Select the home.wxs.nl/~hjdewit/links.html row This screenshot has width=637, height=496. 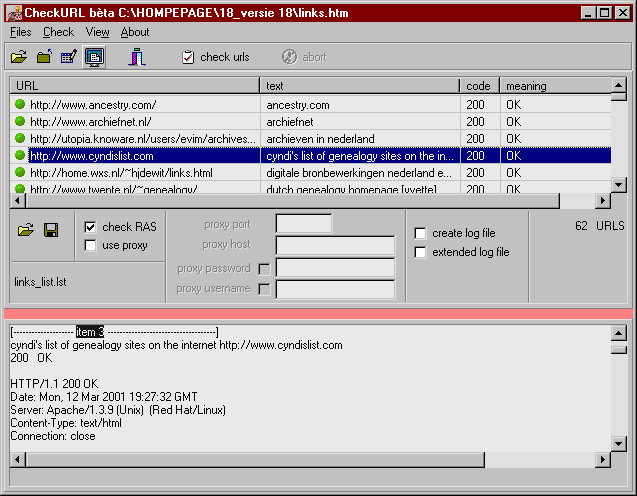pyautogui.click(x=310, y=173)
